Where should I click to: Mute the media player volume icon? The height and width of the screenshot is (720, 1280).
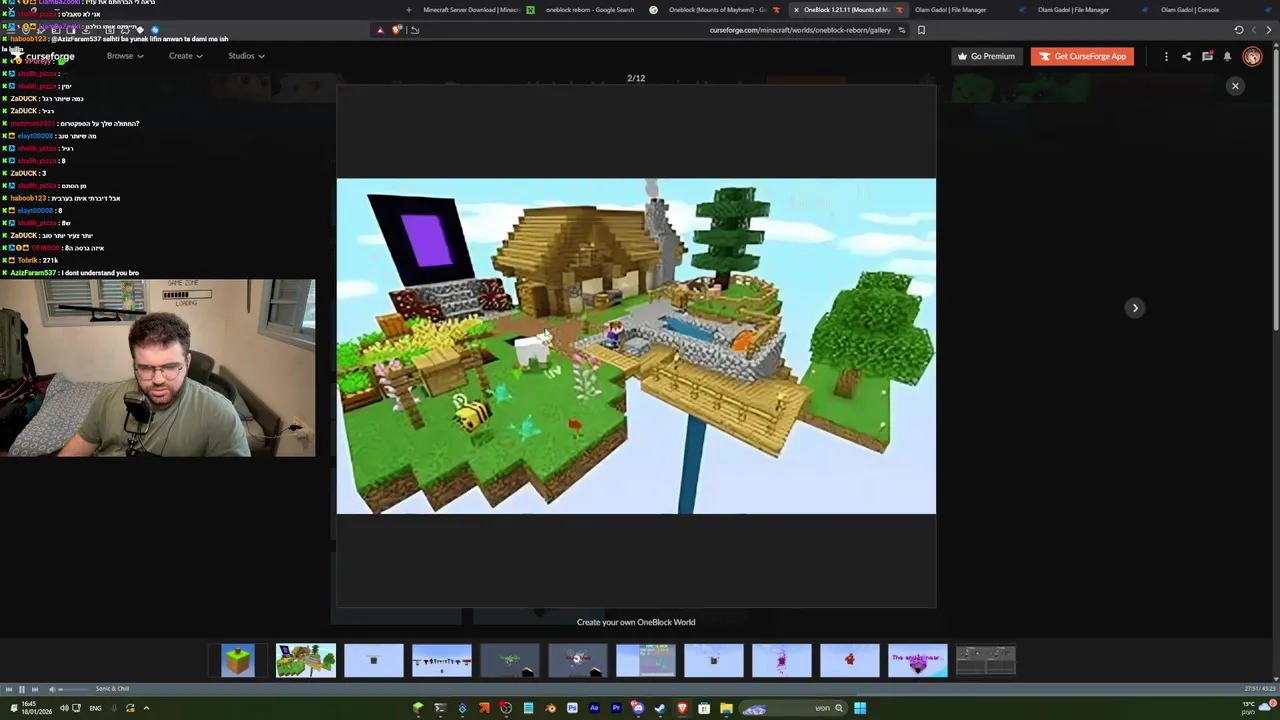pyautogui.click(x=50, y=689)
